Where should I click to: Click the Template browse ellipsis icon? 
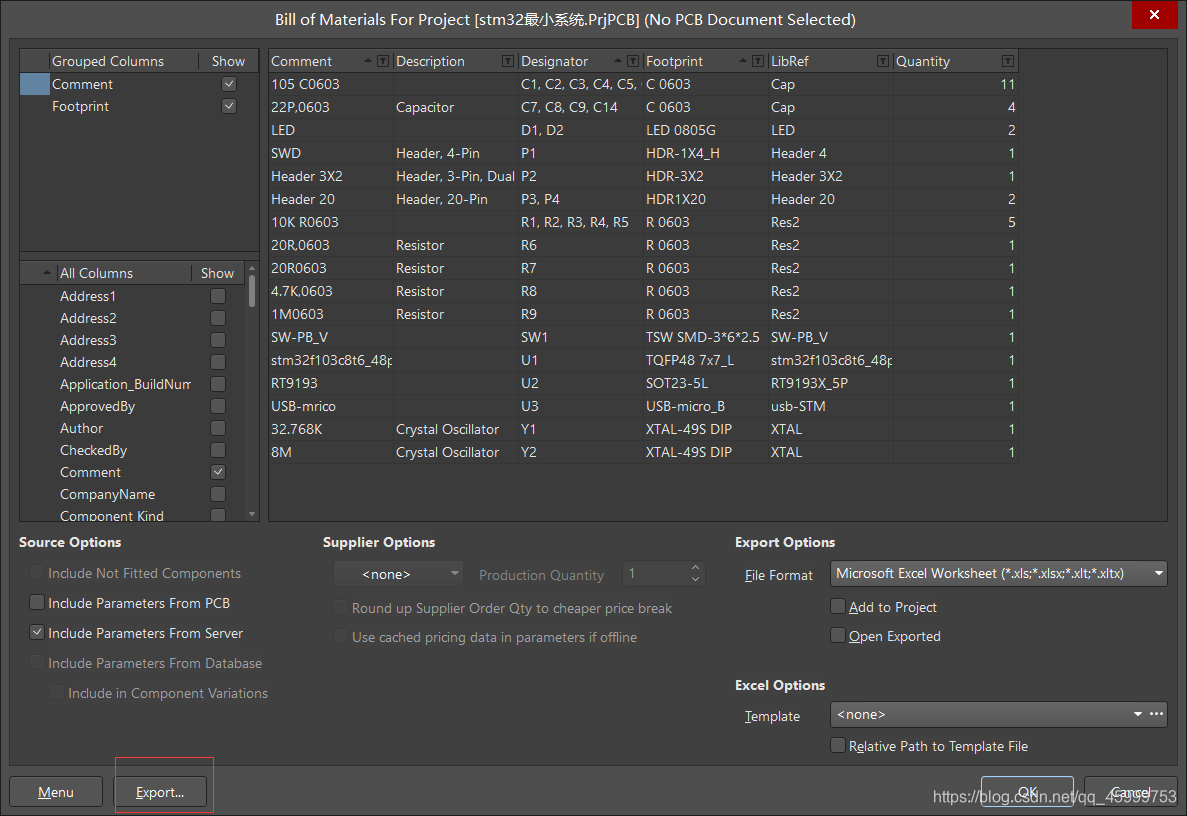(1156, 714)
